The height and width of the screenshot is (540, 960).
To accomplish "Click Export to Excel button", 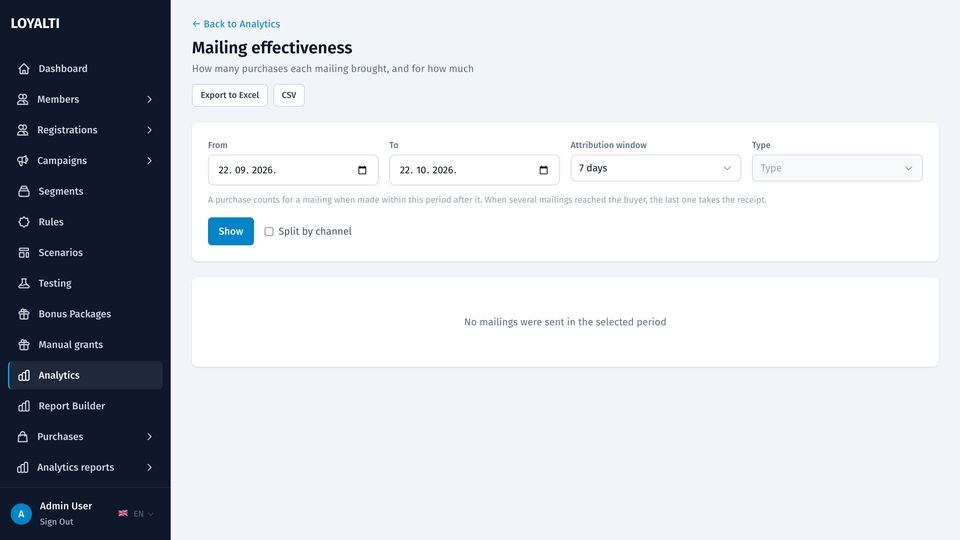I will [230, 95].
